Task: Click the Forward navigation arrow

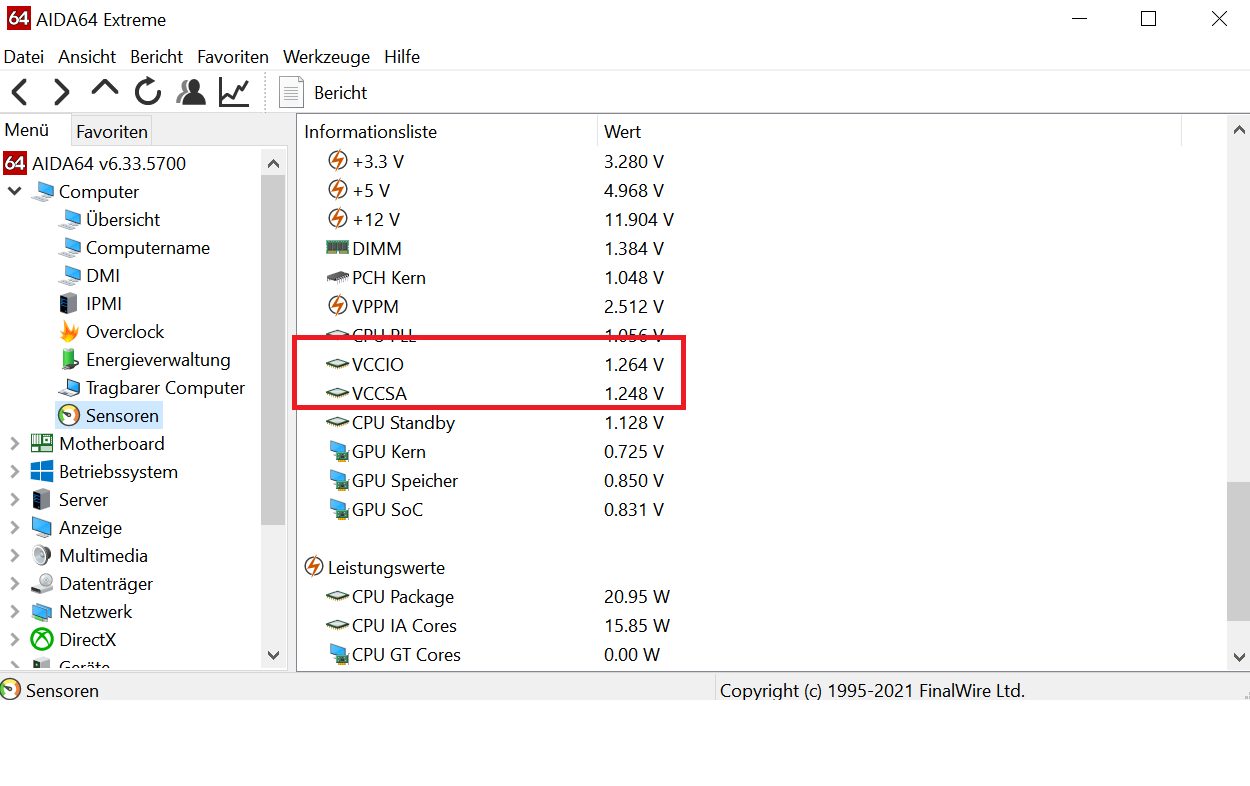Action: pos(62,93)
